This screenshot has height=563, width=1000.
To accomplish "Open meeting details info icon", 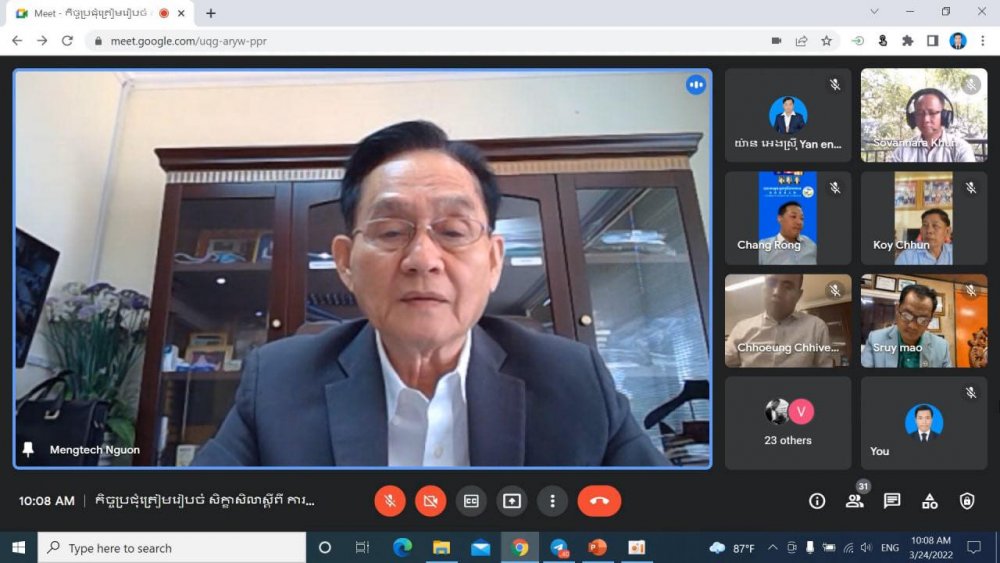I will point(817,501).
